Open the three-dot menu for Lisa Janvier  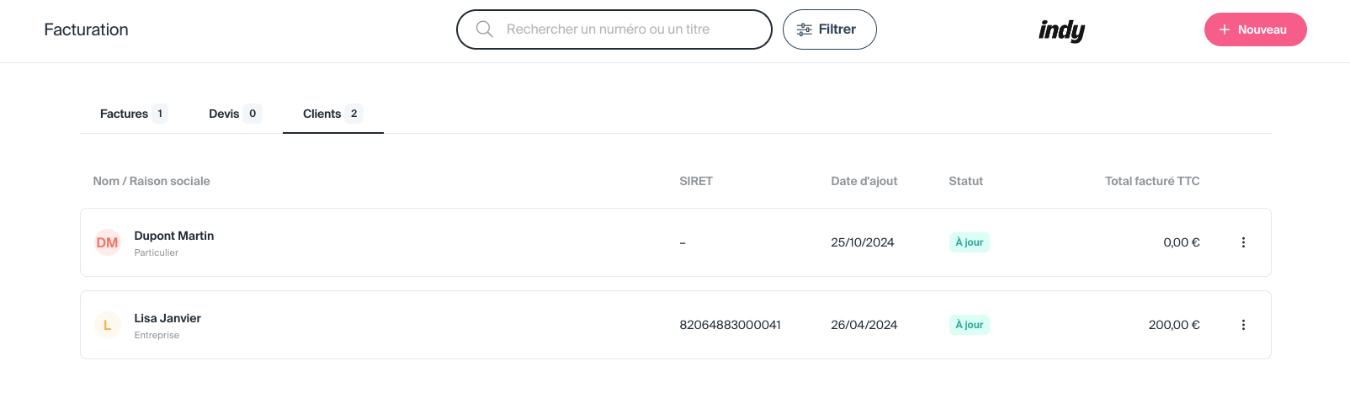(x=1243, y=325)
